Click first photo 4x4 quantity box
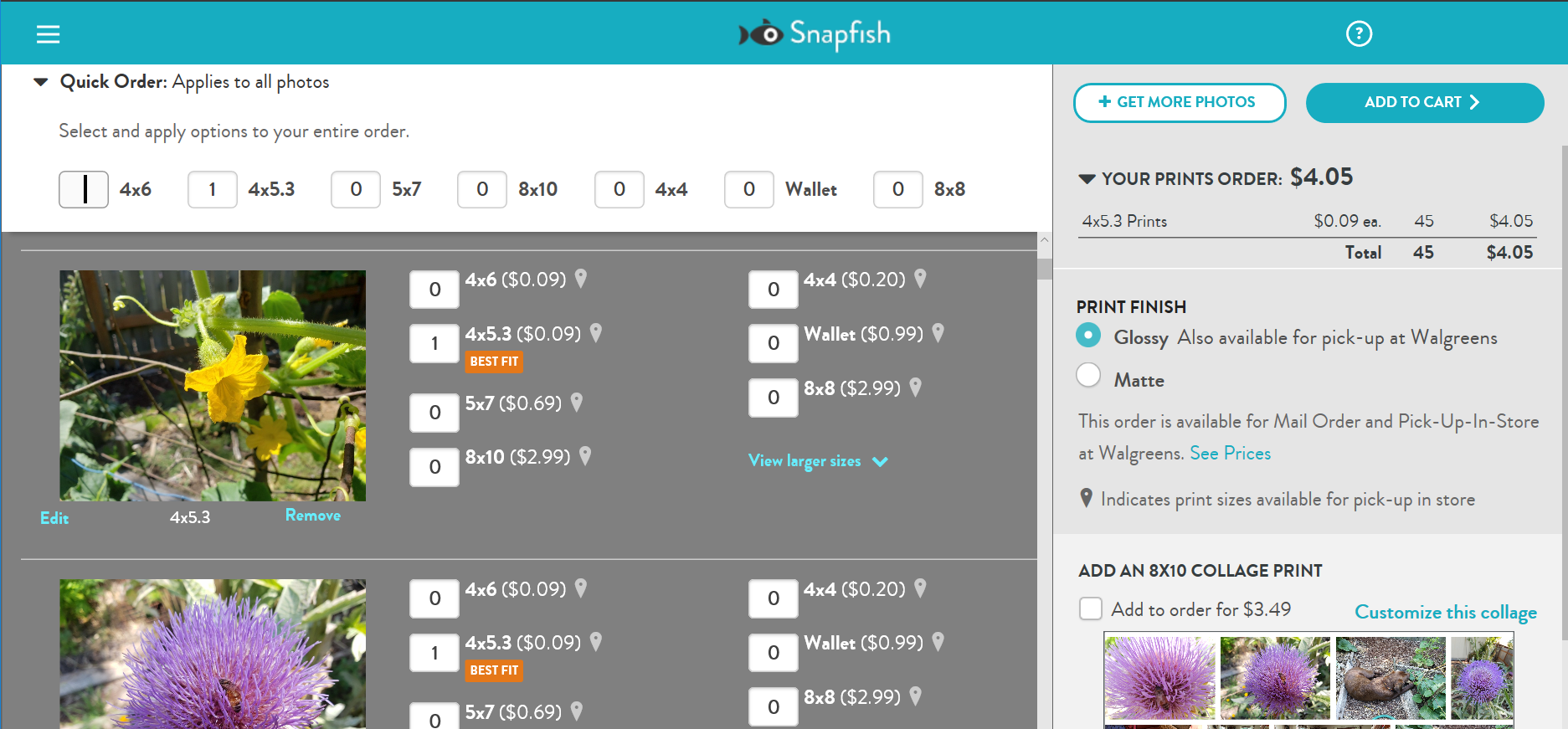 (774, 290)
